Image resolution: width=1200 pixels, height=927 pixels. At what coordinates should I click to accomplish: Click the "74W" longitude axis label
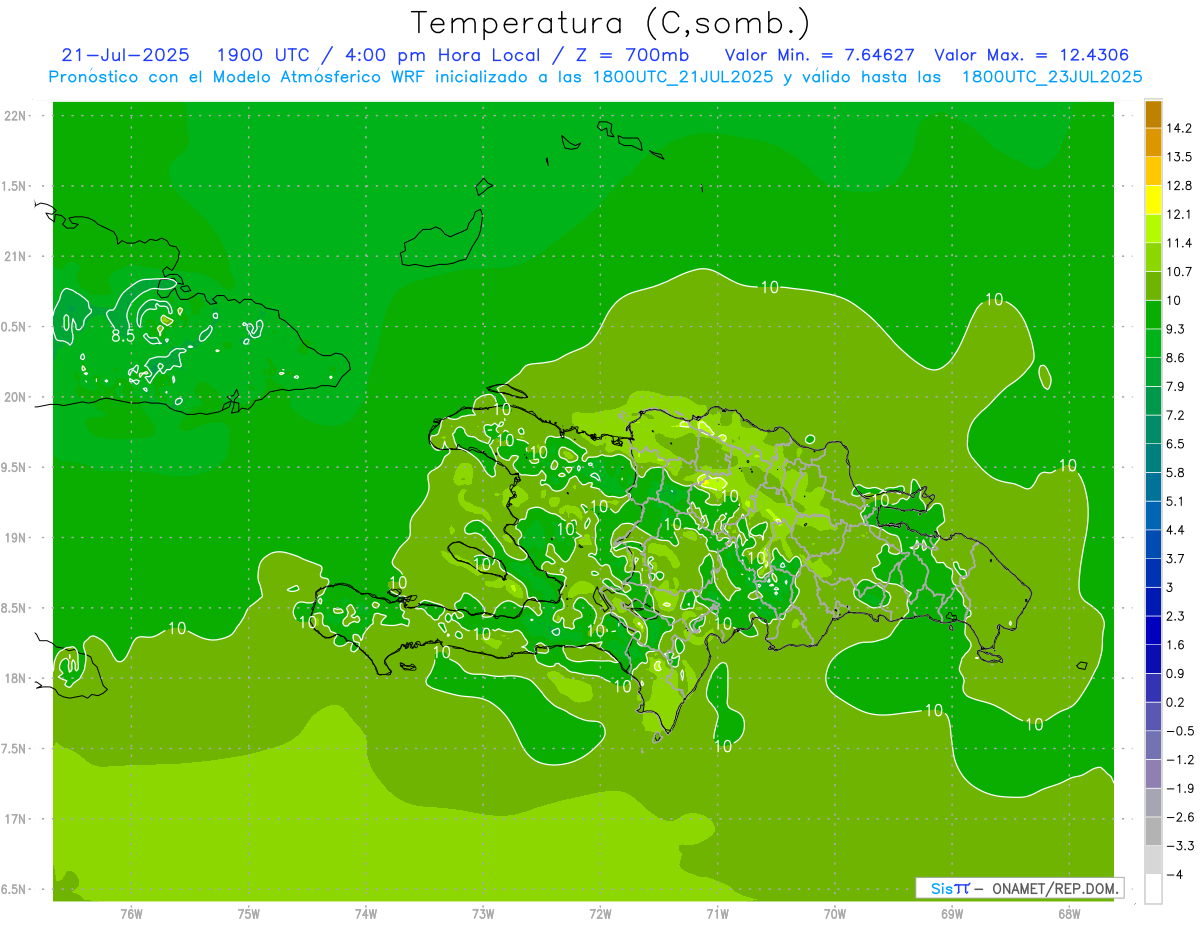point(366,914)
